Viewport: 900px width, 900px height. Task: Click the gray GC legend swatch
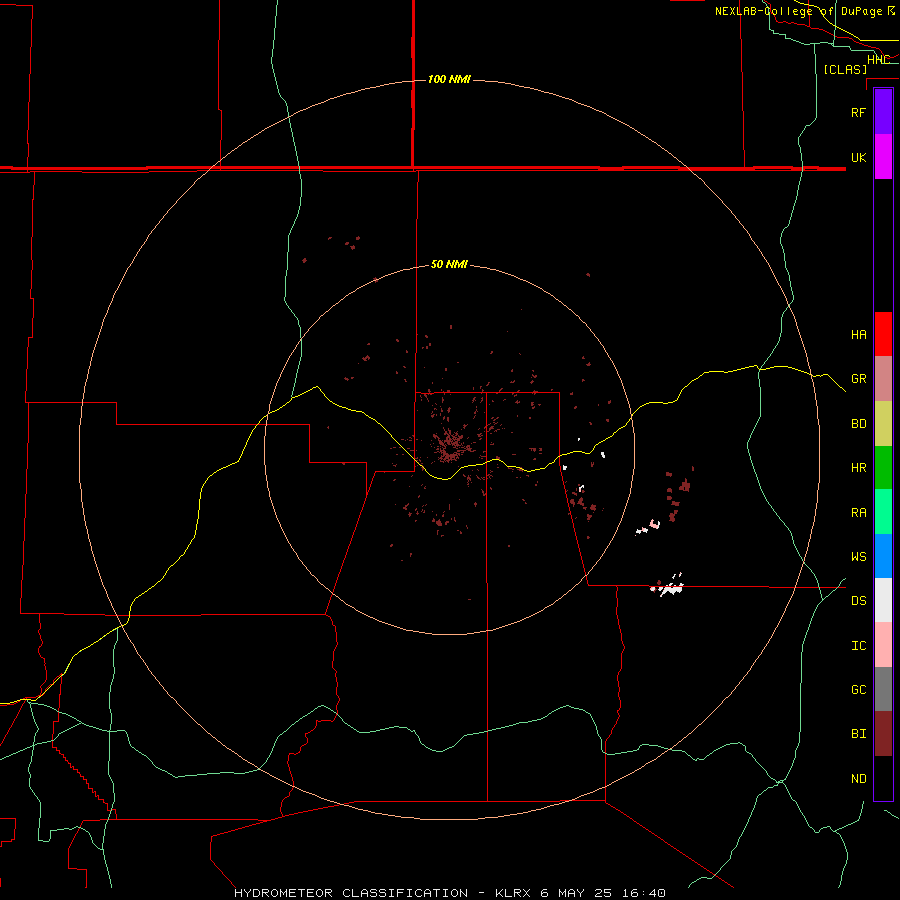click(x=883, y=689)
